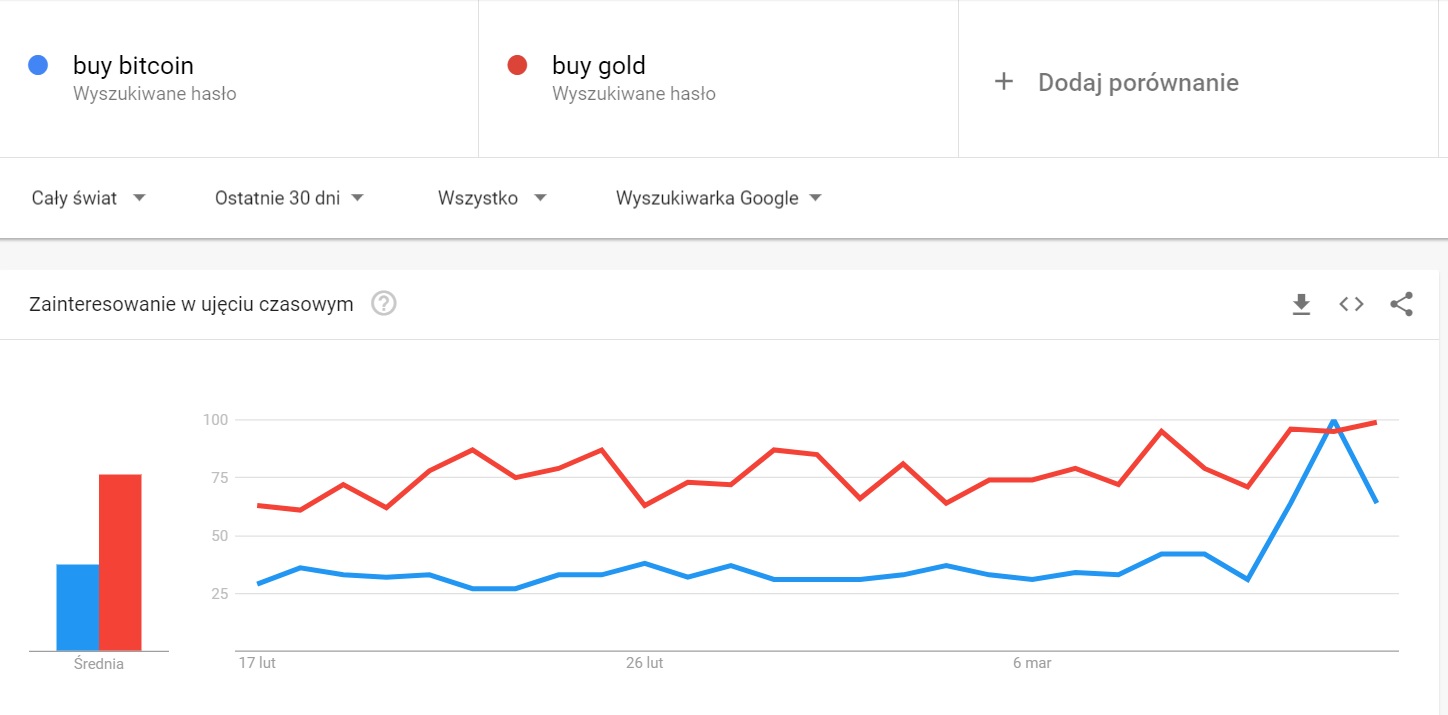Expand the Ostatnie 30 dni time range

pos(289,198)
